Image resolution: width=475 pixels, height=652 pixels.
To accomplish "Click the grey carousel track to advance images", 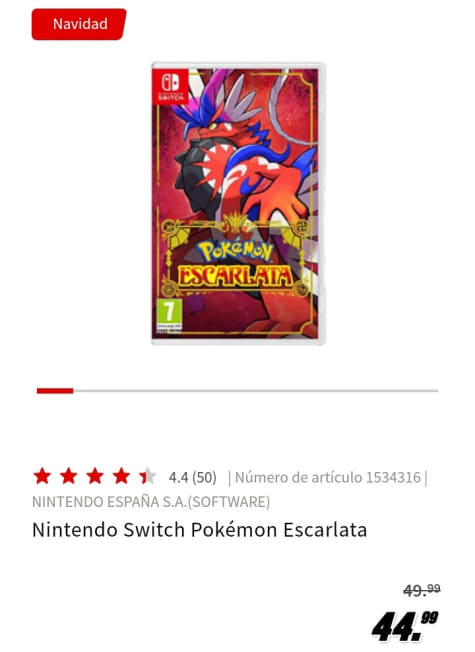I will [256, 390].
